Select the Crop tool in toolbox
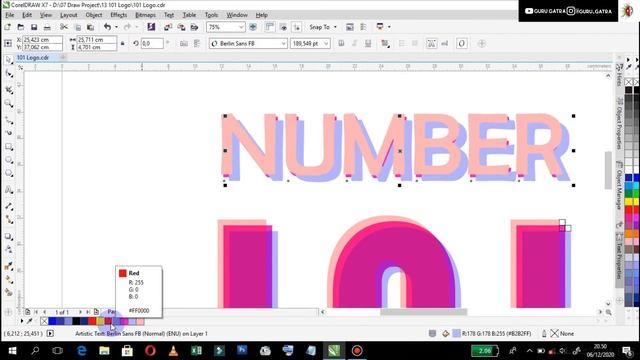The height and width of the screenshot is (360, 640). [9, 89]
